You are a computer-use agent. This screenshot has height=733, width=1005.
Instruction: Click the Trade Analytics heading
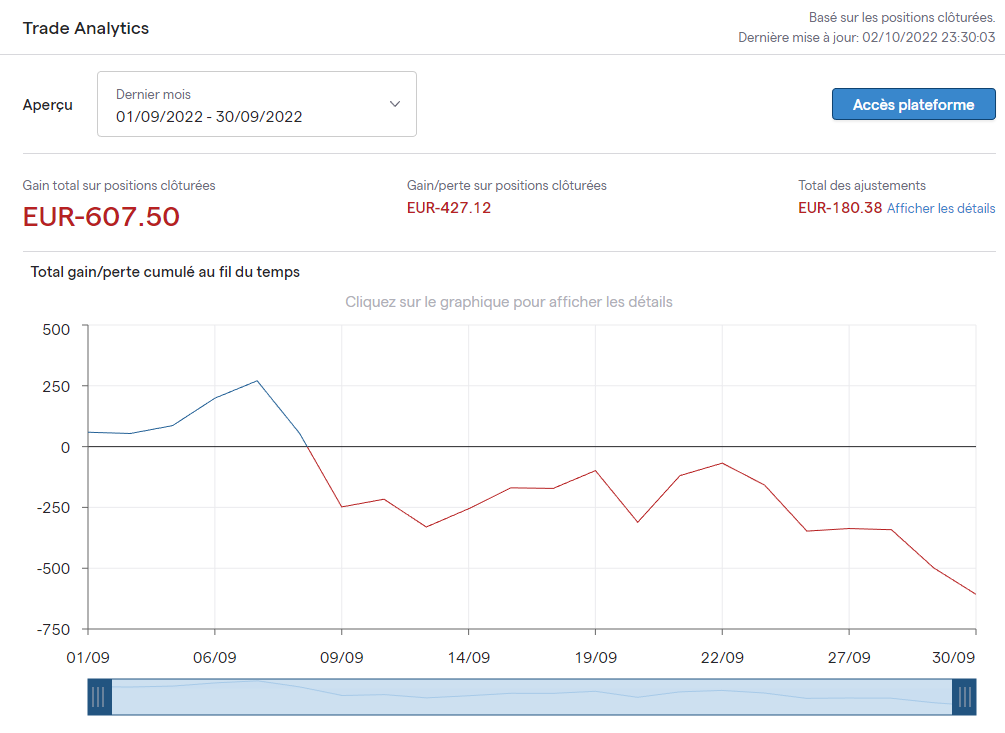pos(86,28)
